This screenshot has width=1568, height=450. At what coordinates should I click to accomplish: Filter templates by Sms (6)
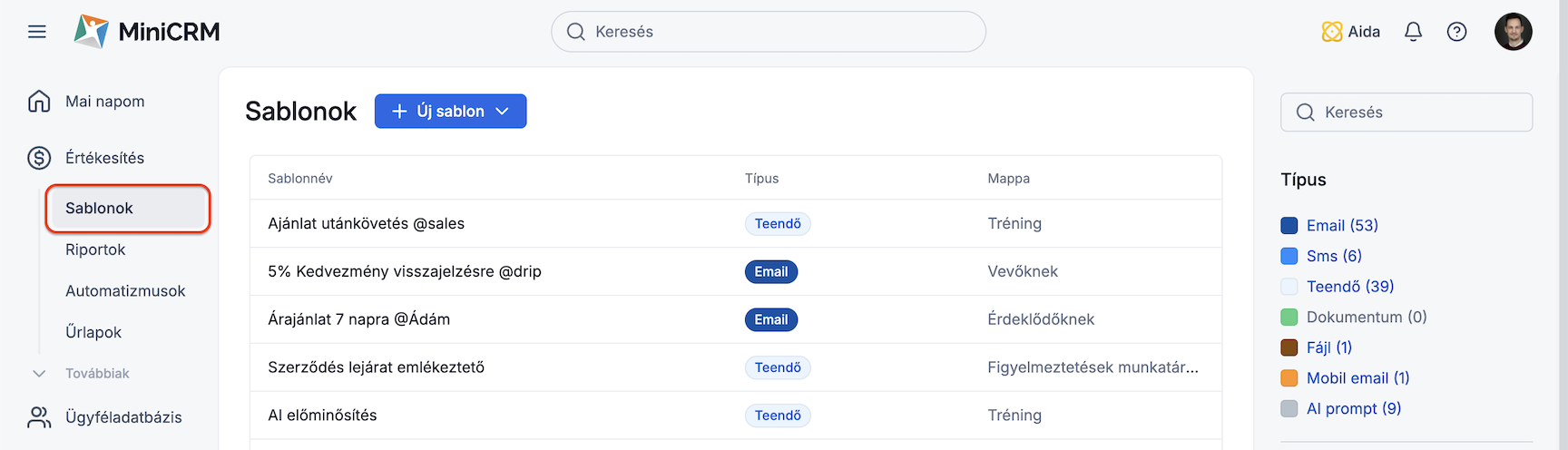[x=1334, y=256]
